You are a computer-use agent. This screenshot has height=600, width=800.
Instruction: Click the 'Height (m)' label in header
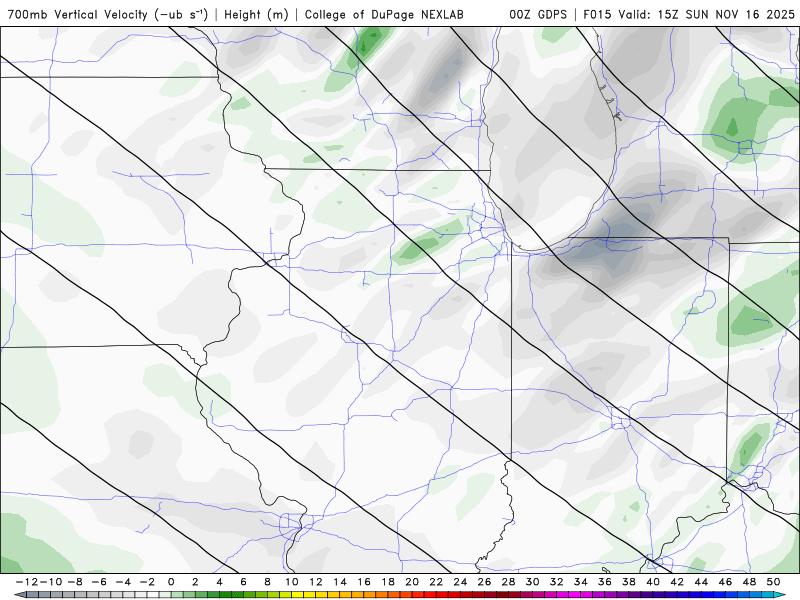(x=256, y=14)
